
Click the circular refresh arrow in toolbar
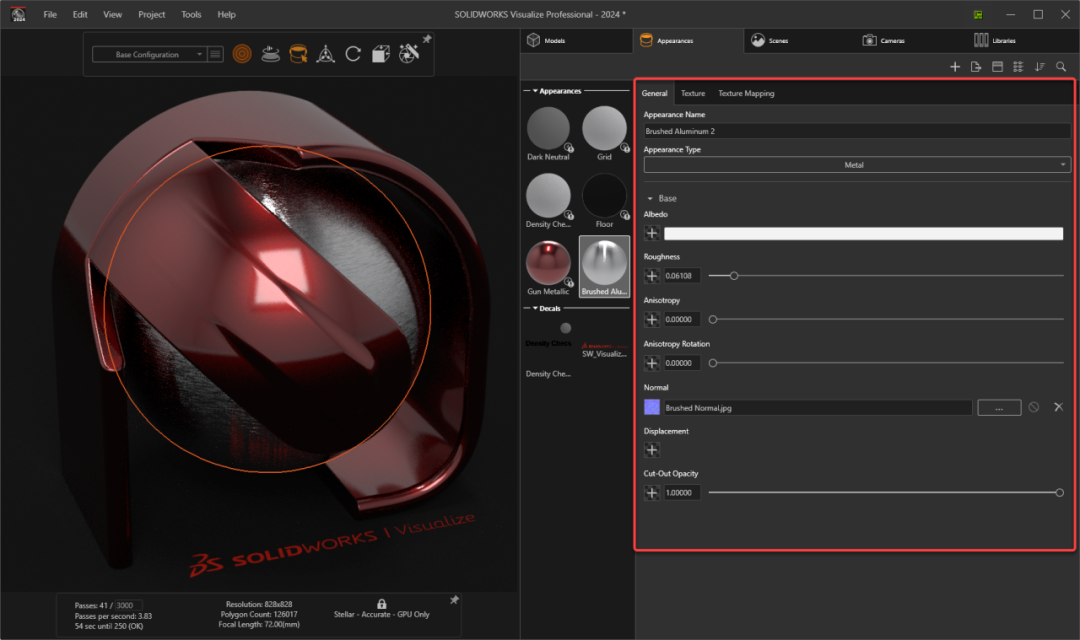coord(353,54)
